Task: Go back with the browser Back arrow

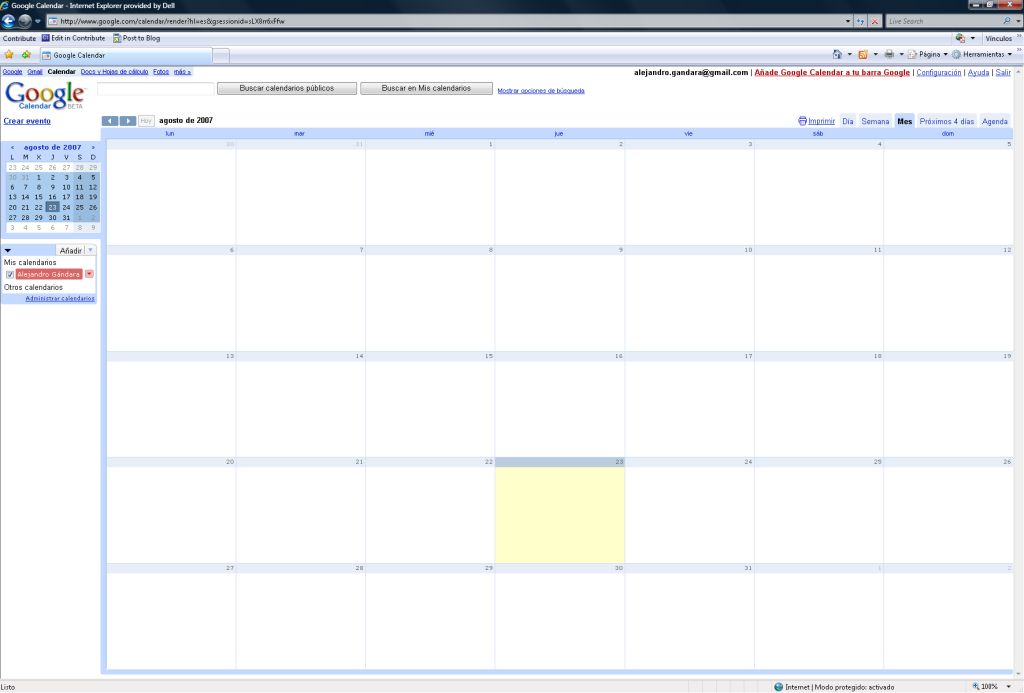Action: [x=8, y=21]
